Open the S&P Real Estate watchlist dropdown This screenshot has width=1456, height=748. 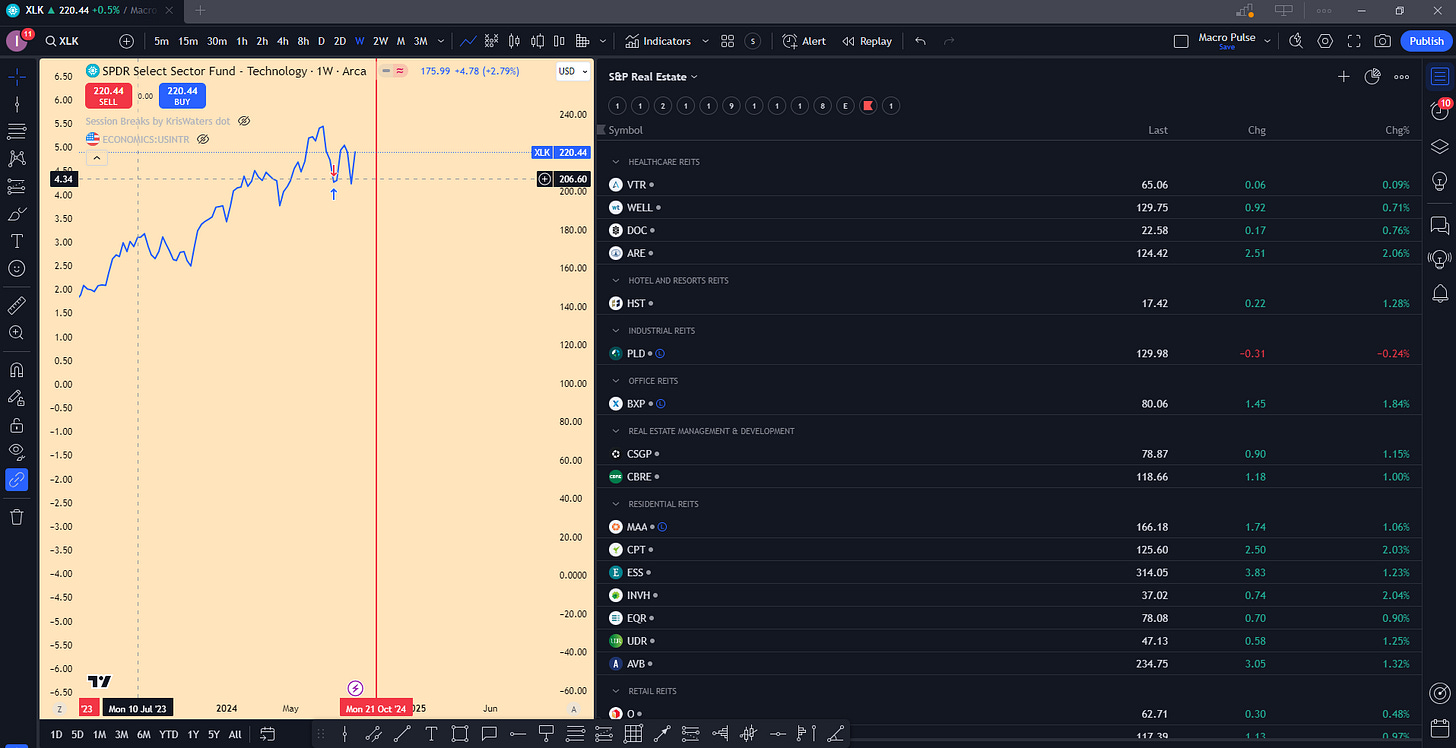tap(653, 76)
